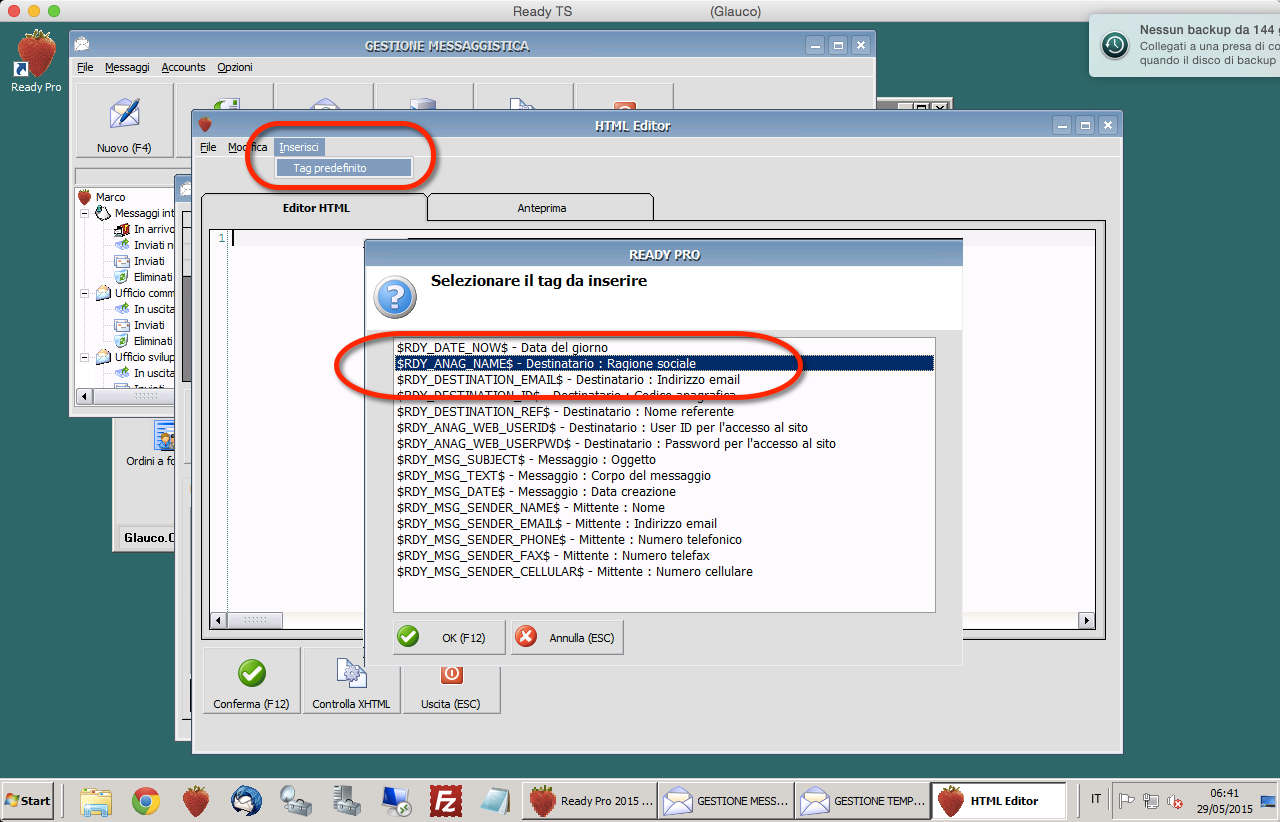Screen dimensions: 1280x822
Task: Click the editor horizontal scrollbar right arrow
Action: tap(1087, 621)
